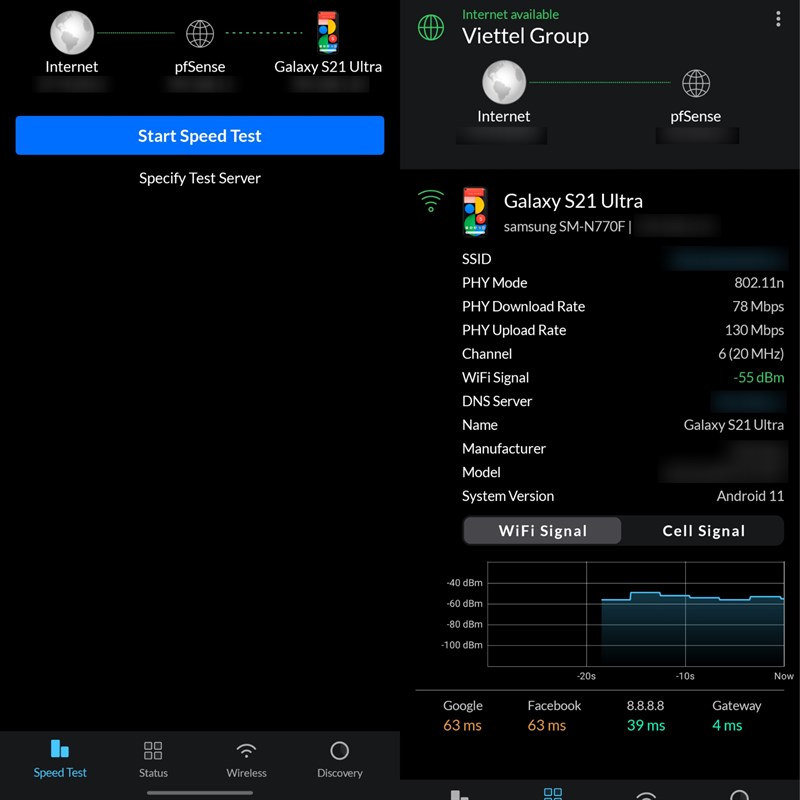Screen dimensions: 800x800
Task: Tap the pfSense icon under Viettel Group
Action: click(x=696, y=83)
